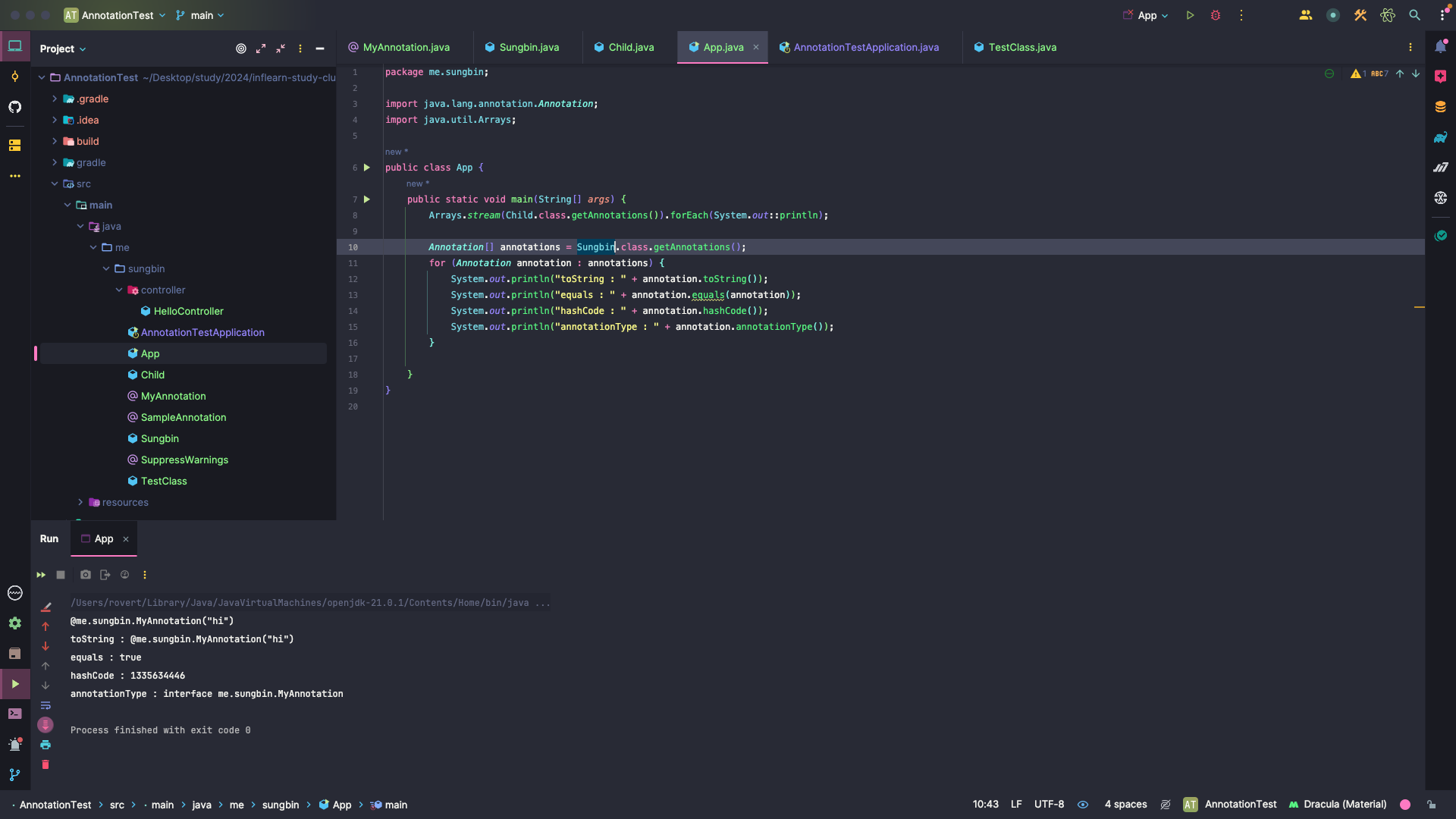
Task: Open the Terminal tool window
Action: (14, 714)
